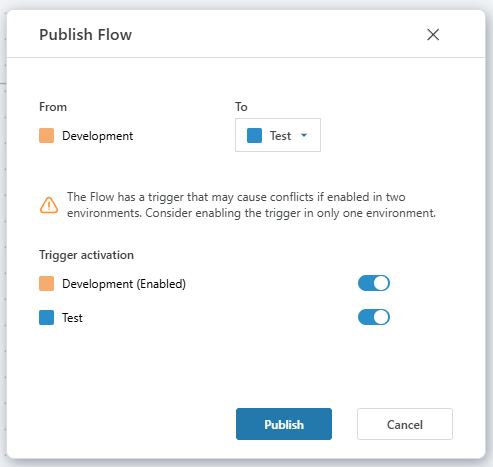Click the Publish Flow dialog title
This screenshot has width=493, height=467.
coord(86,35)
